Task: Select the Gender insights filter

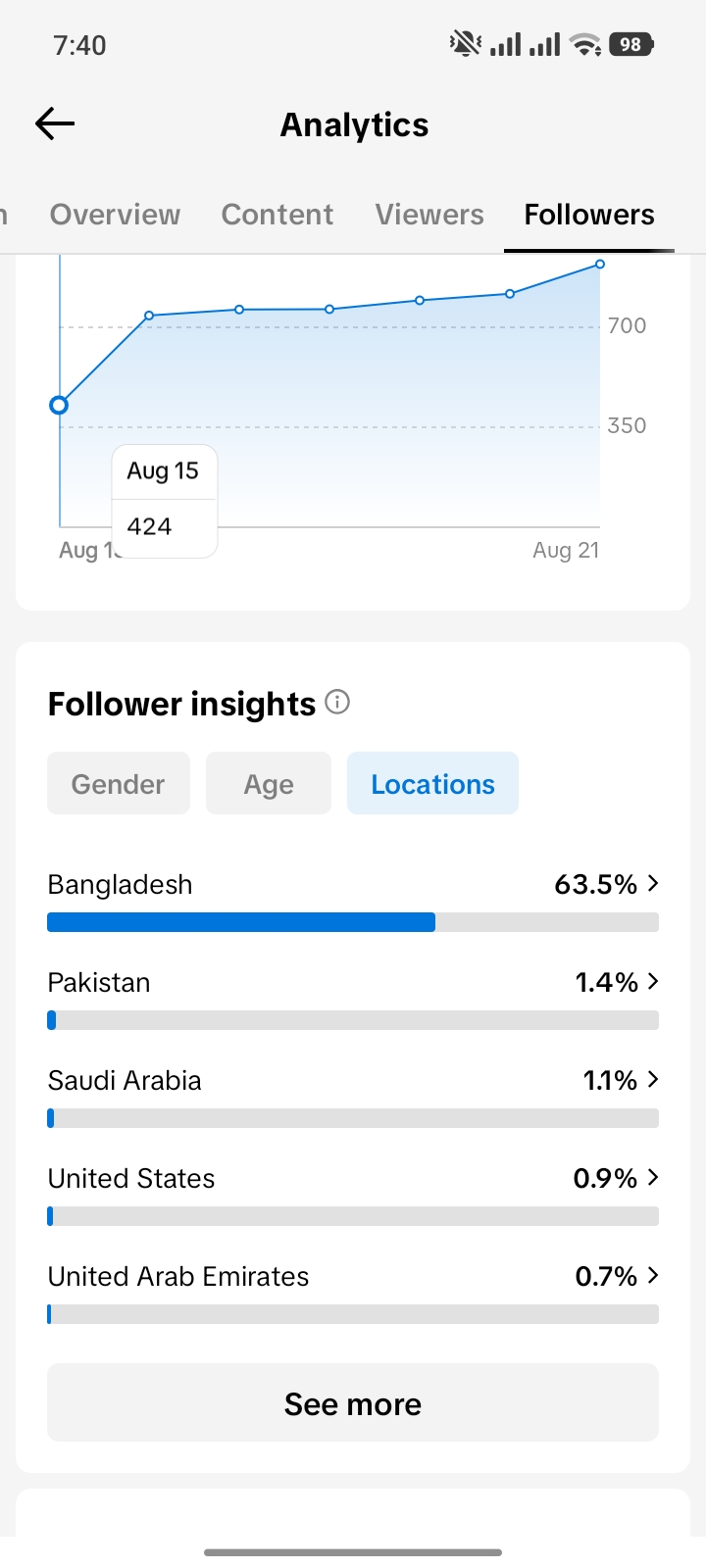Action: click(119, 783)
